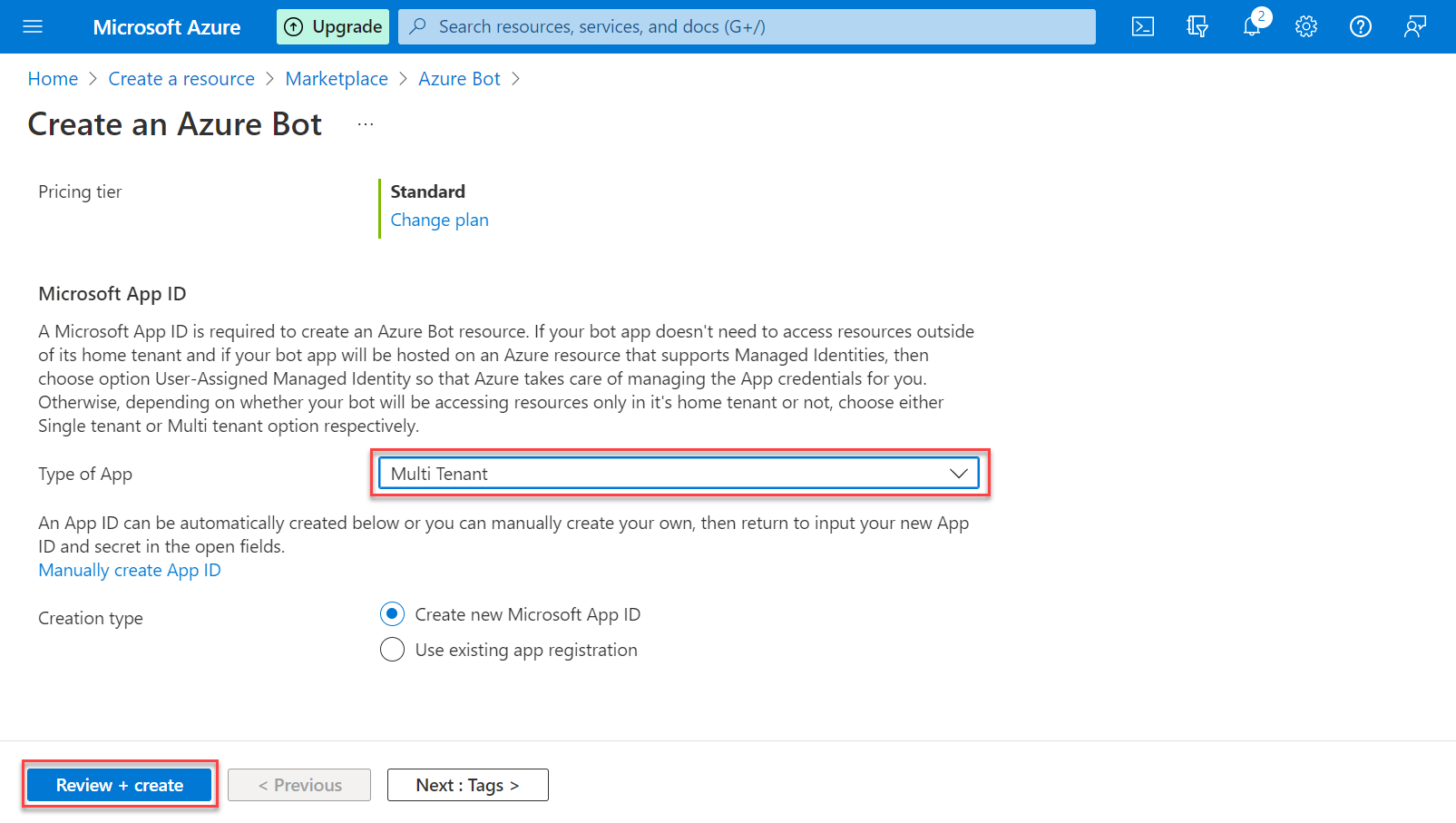Image resolution: width=1456 pixels, height=823 pixels.
Task: Click the Pricing tier label
Action: pos(80,191)
